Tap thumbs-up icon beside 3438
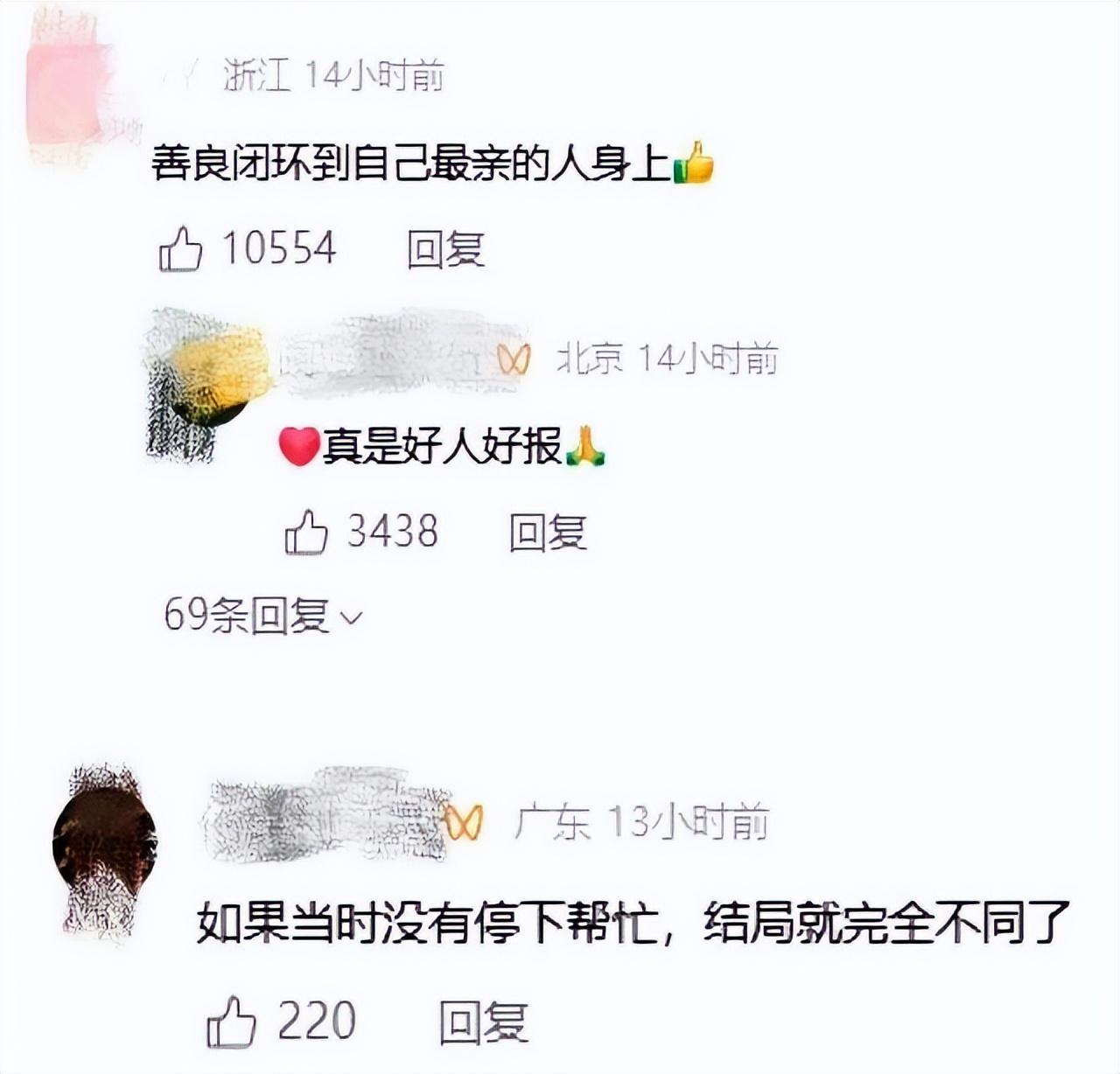This screenshot has width=1120, height=1074. point(306,533)
